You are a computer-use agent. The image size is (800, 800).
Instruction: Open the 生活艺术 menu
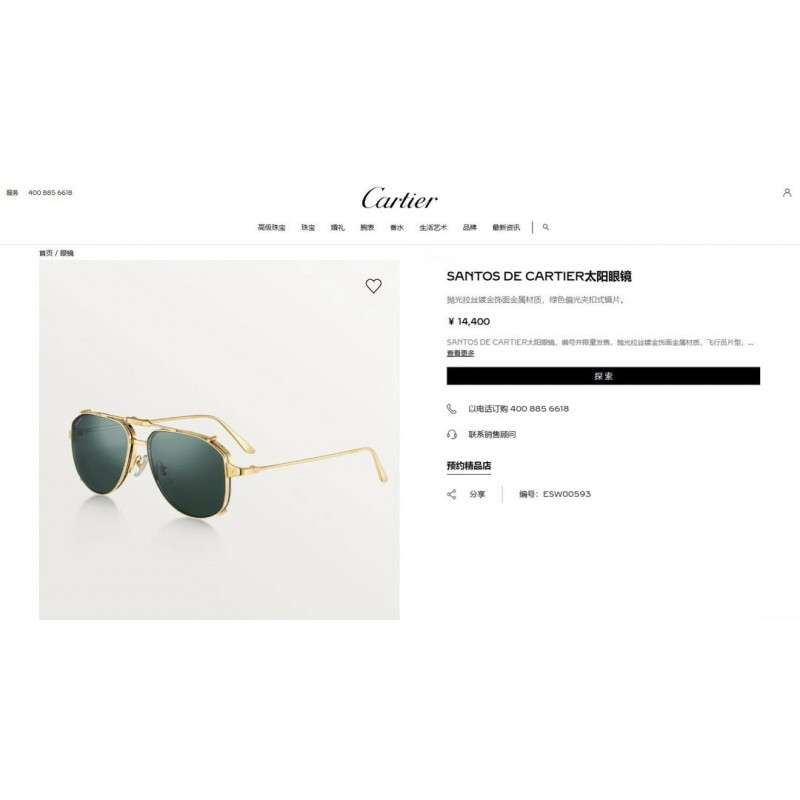pyautogui.click(x=433, y=228)
